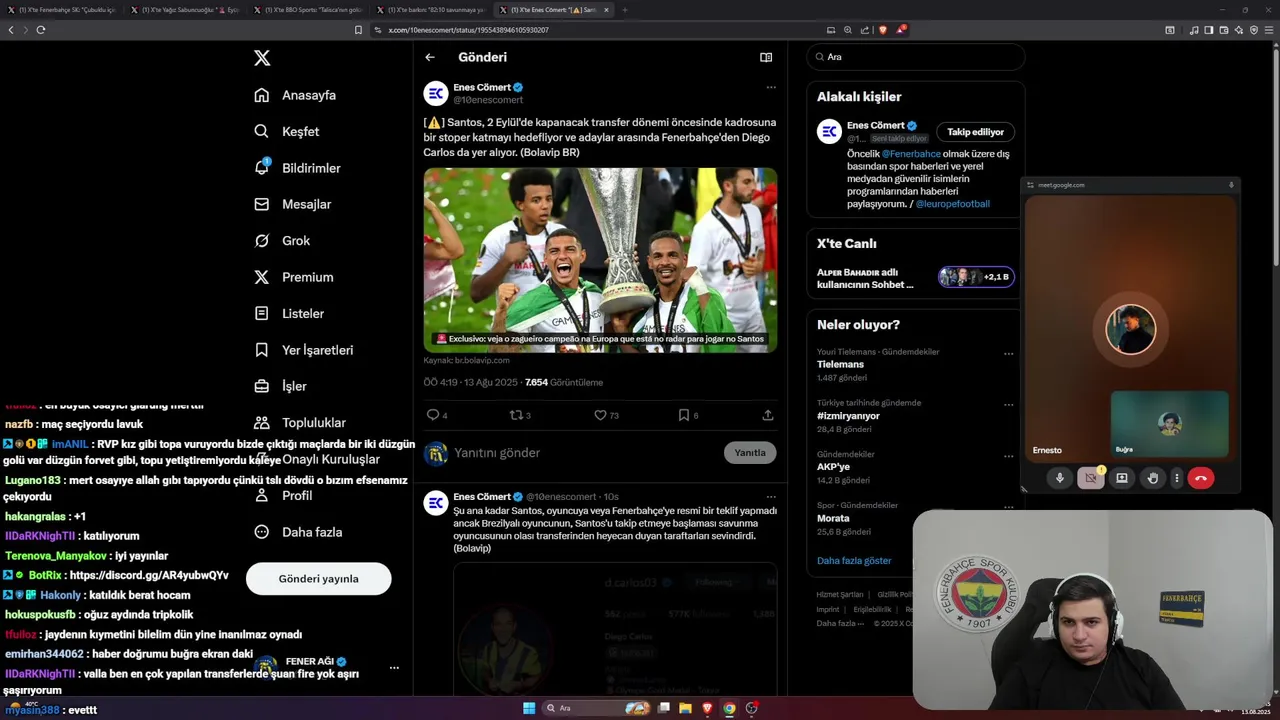The image size is (1280, 720).
Task: Switch to X'te BBO Sports tab
Action: [x=308, y=10]
